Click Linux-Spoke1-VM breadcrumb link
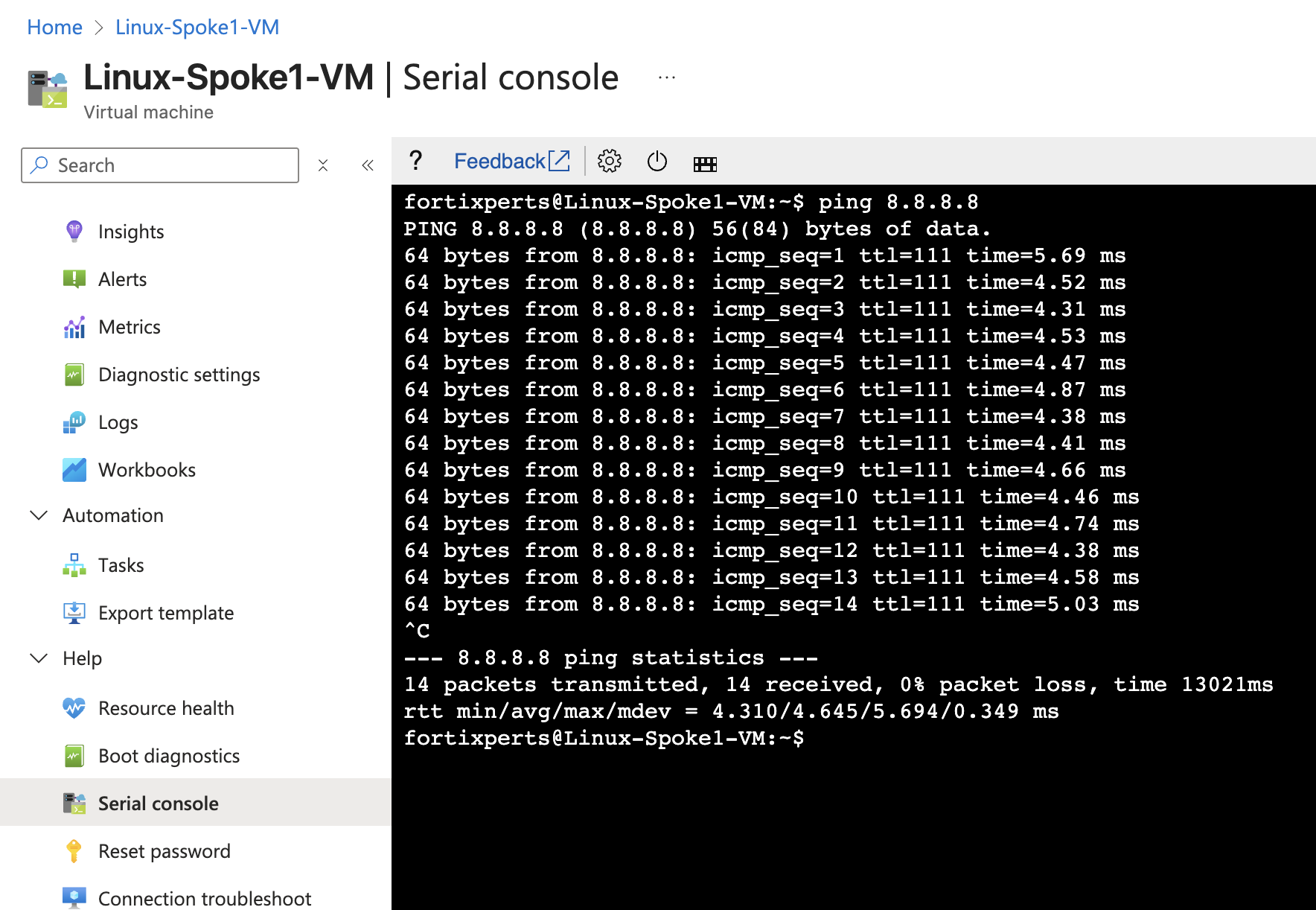Screen dimensions: 1316x910 coord(197,28)
